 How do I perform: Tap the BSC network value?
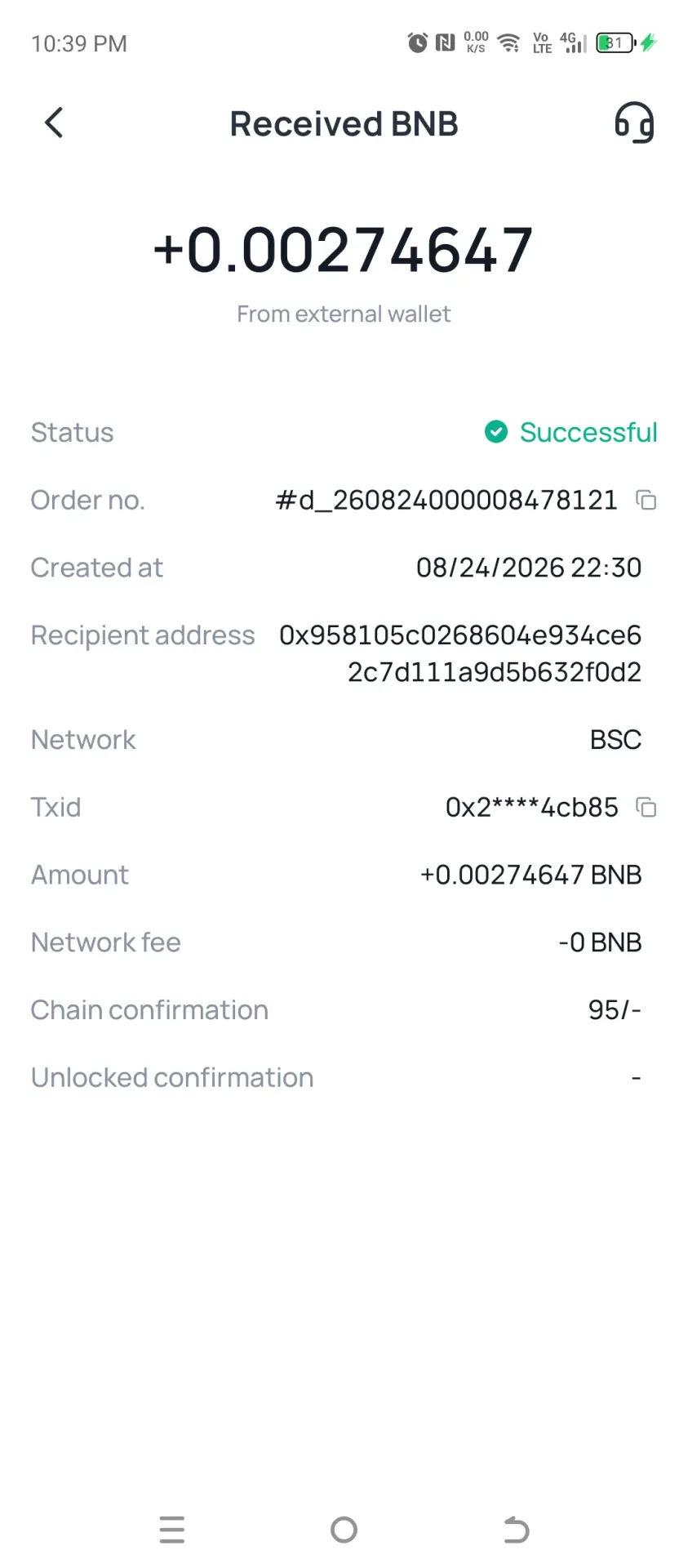tap(615, 740)
